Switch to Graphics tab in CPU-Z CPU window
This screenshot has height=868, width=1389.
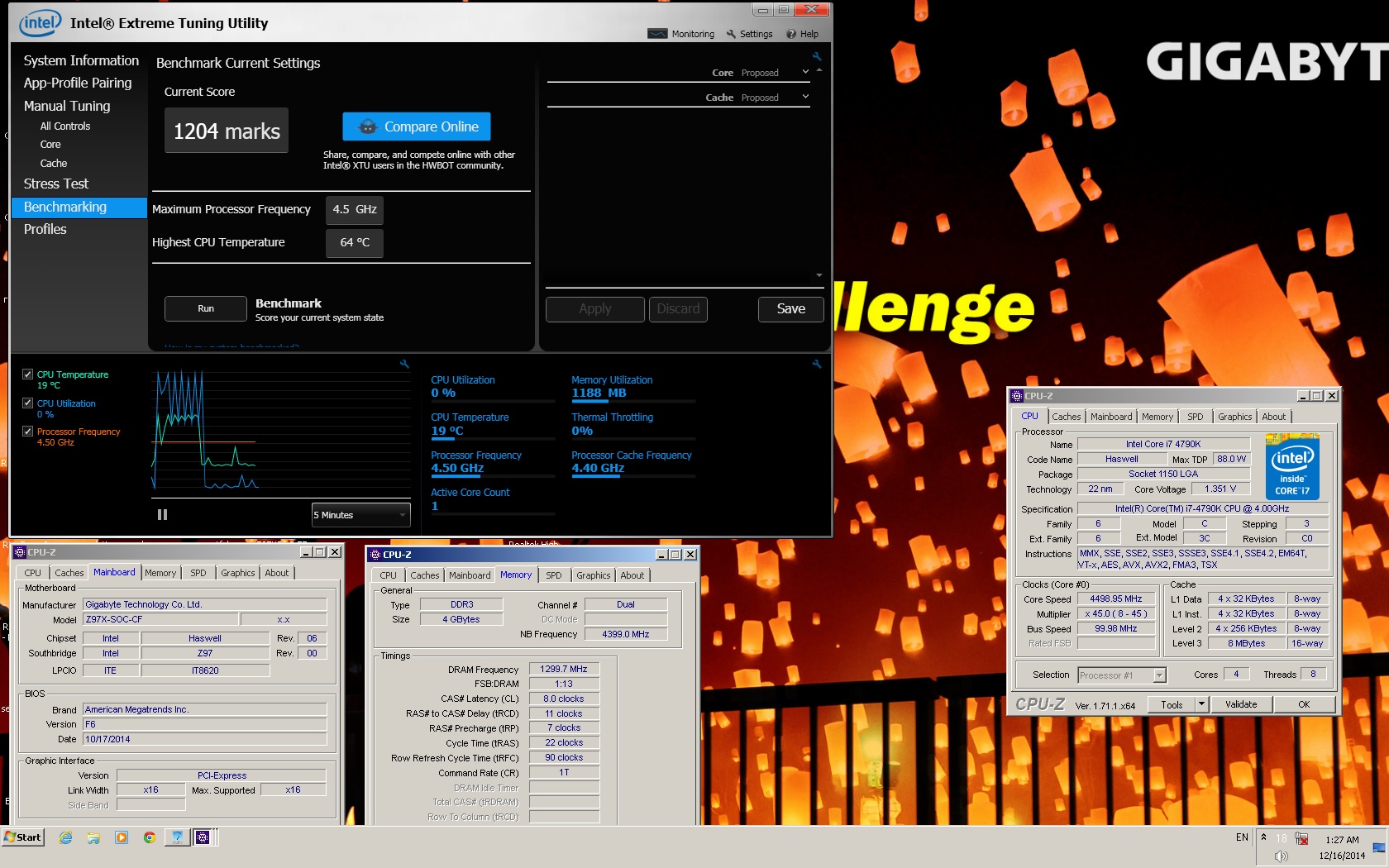[x=1234, y=417]
